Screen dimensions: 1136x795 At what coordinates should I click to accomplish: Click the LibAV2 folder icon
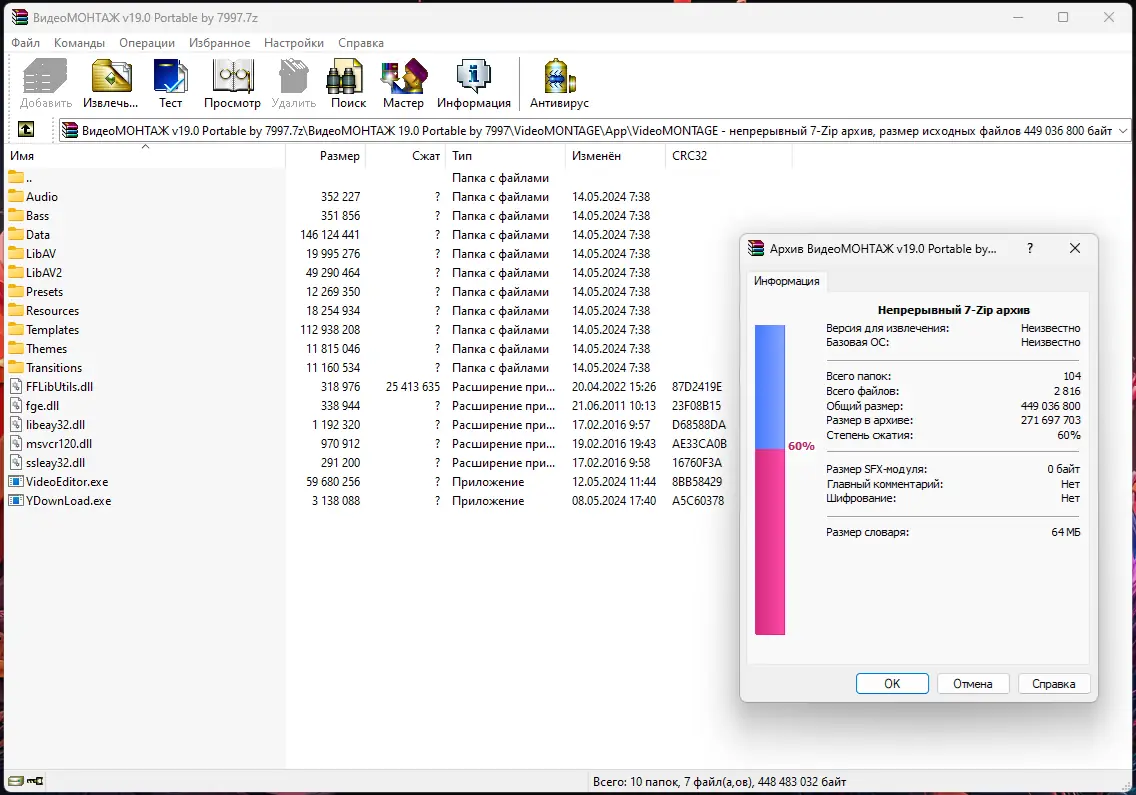pos(16,272)
